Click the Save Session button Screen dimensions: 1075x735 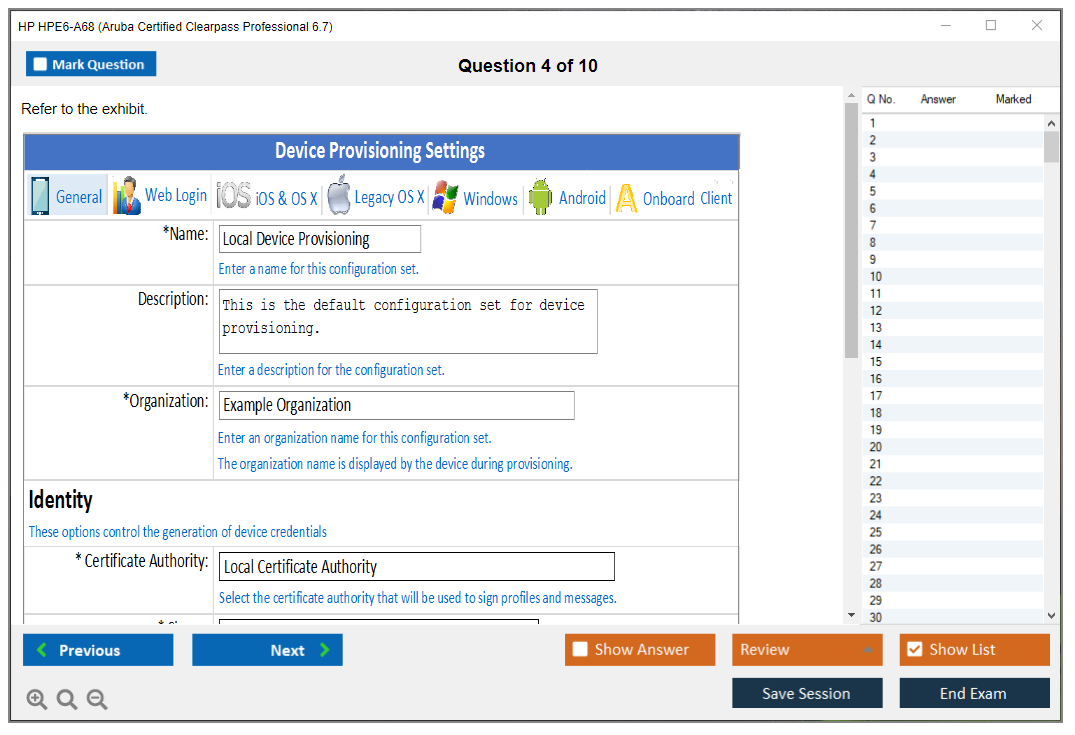pyautogui.click(x=806, y=693)
